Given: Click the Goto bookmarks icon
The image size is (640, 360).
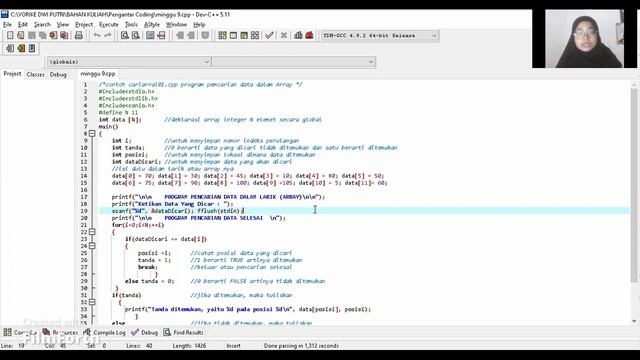Looking at the screenshot, I should (x=32, y=49).
